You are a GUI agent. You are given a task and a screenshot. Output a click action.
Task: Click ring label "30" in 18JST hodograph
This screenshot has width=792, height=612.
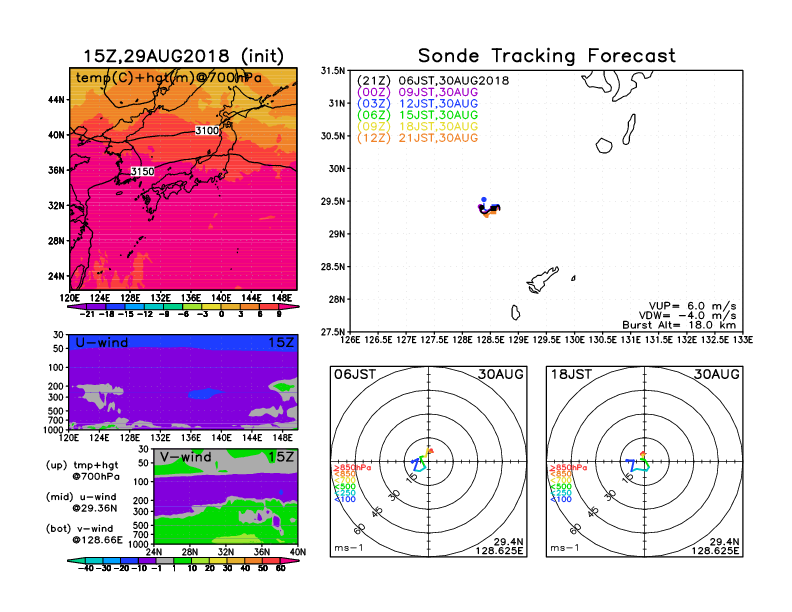610,495
